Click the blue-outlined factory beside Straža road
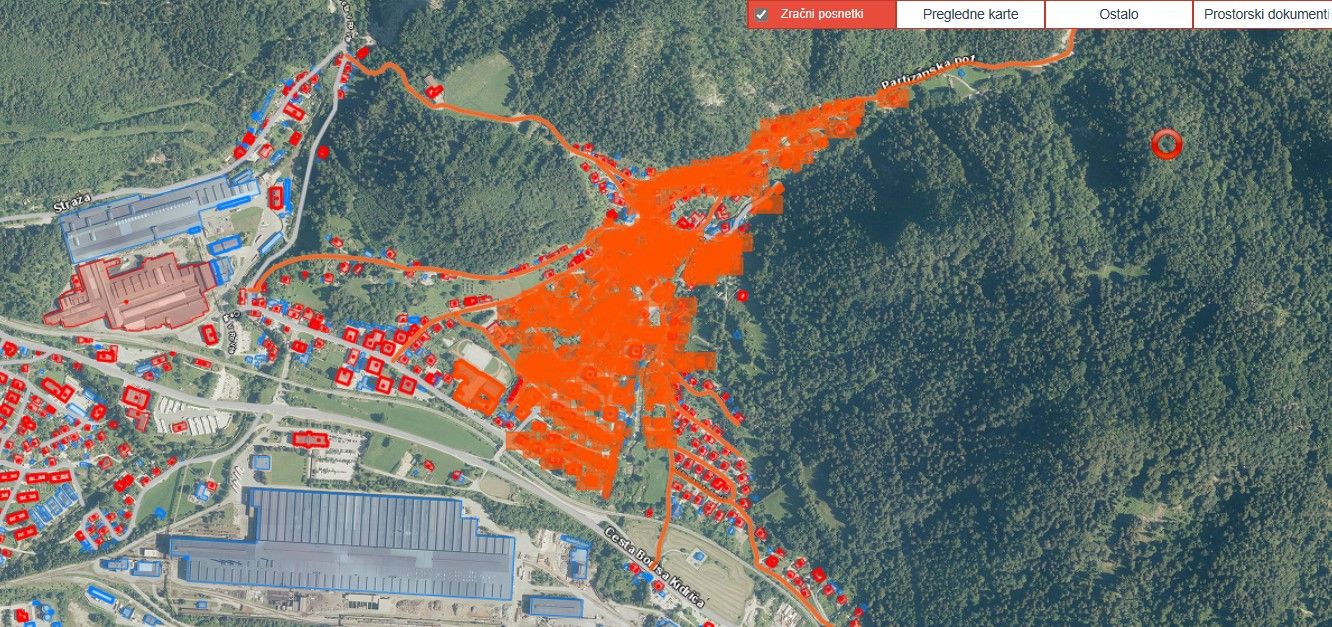The image size is (1332, 627). (x=150, y=215)
